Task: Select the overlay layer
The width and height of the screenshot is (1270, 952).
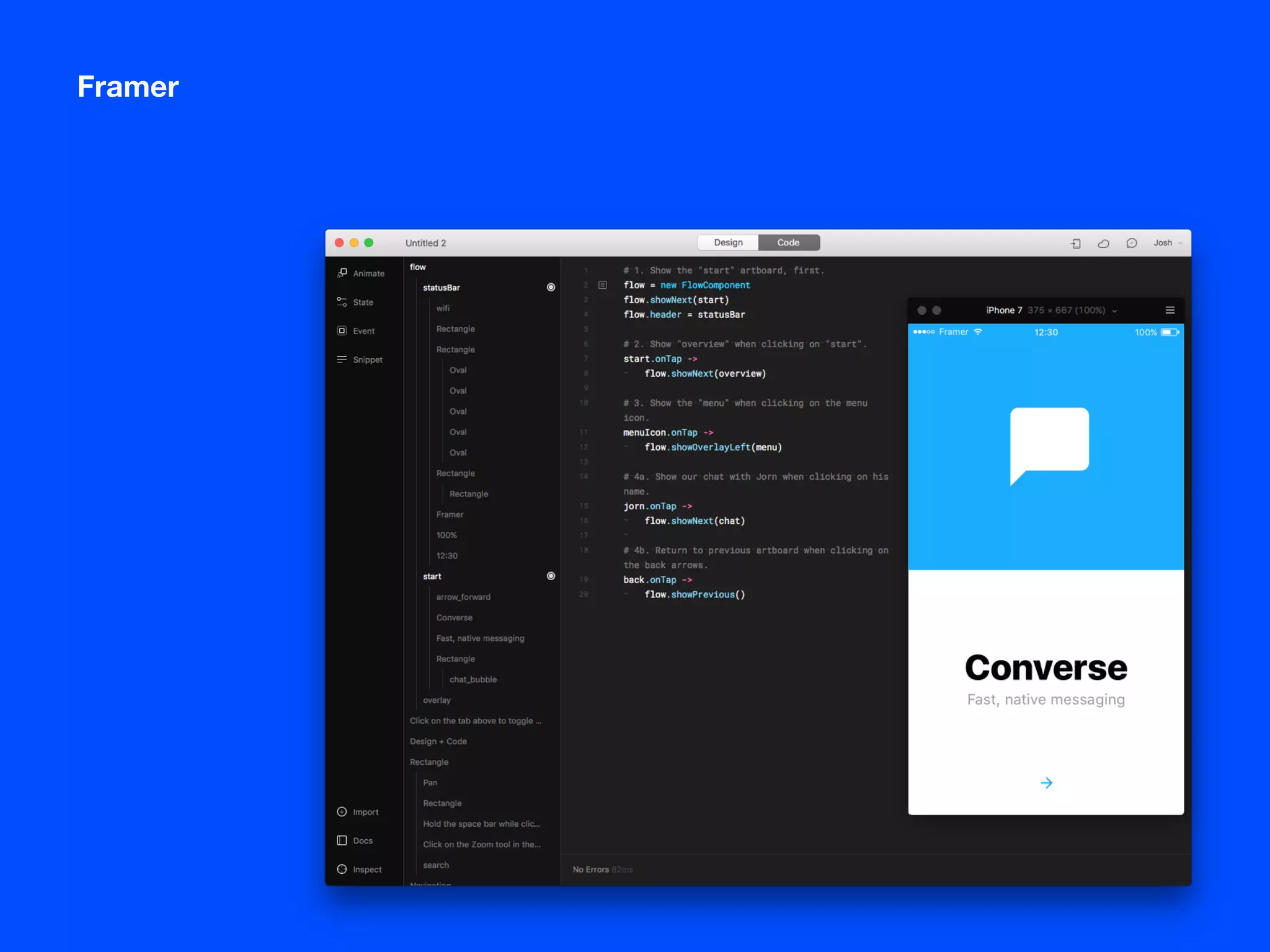Action: [437, 700]
